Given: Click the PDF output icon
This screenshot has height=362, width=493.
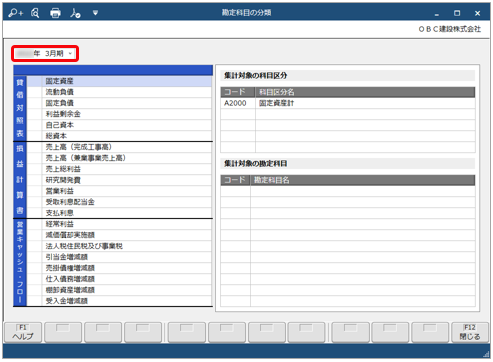Looking at the screenshot, I should point(75,13).
